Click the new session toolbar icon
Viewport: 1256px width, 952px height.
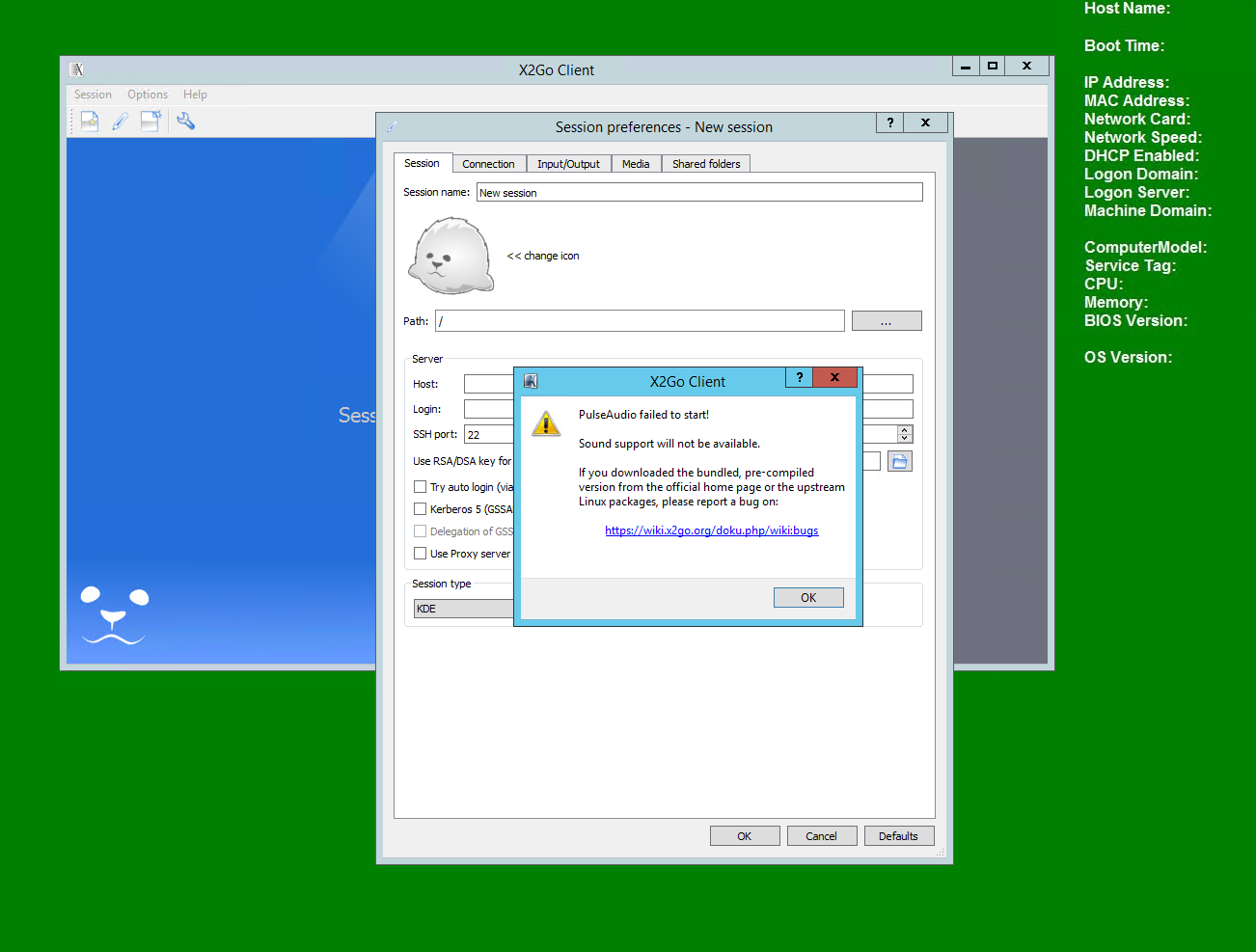[x=90, y=121]
